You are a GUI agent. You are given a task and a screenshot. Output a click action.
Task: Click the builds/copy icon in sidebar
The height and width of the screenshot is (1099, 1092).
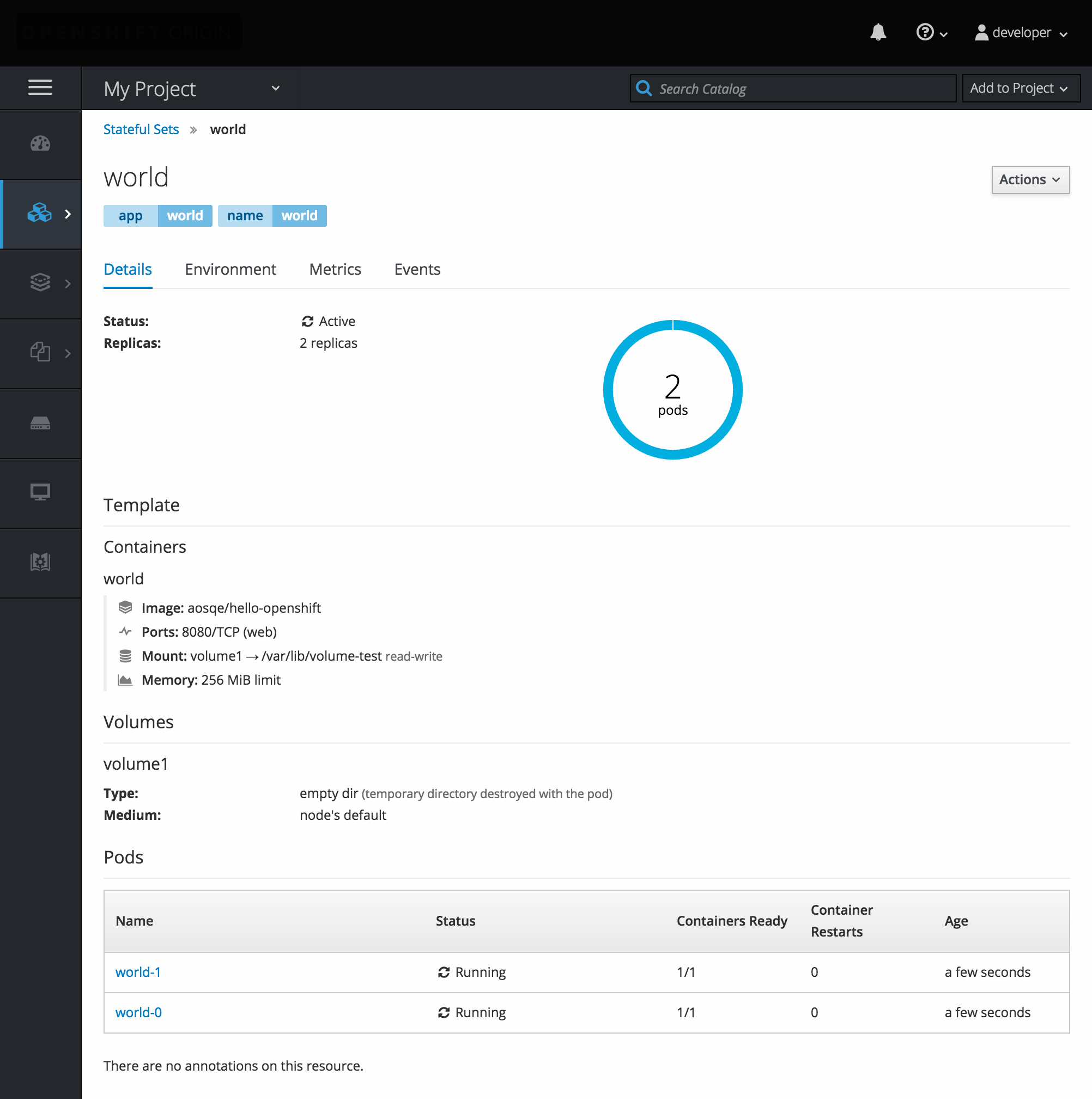tap(40, 351)
